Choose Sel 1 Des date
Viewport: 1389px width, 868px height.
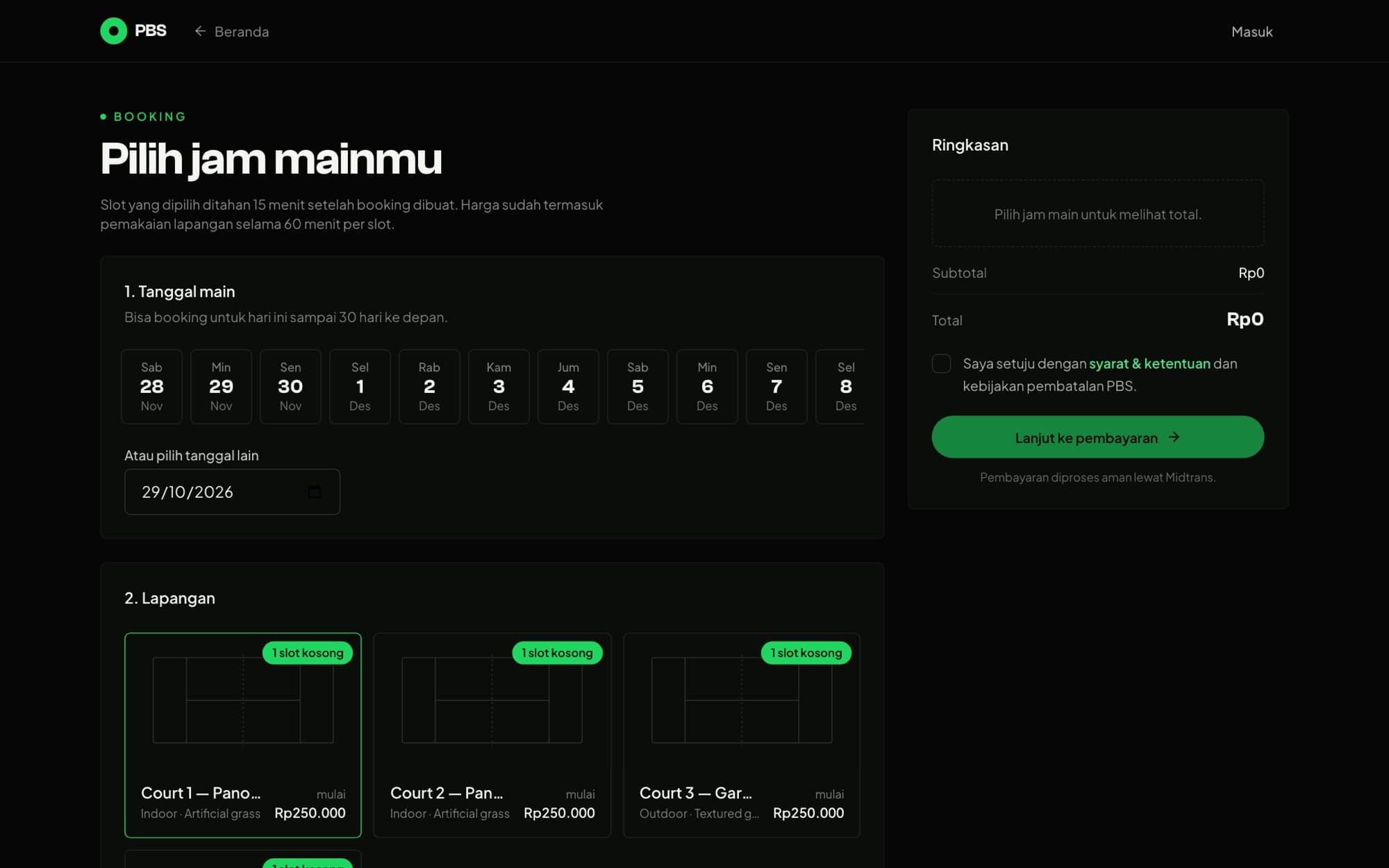coord(360,386)
